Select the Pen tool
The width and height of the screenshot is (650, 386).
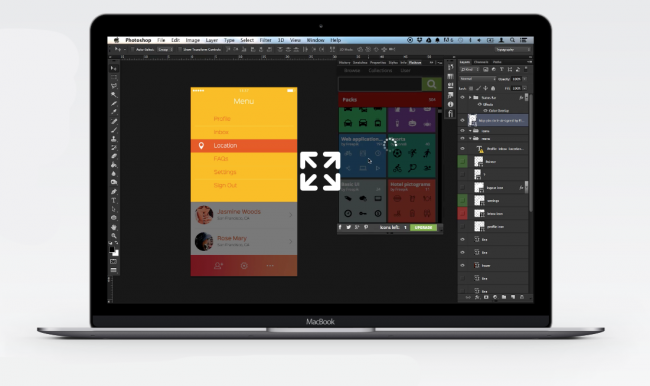(114, 192)
